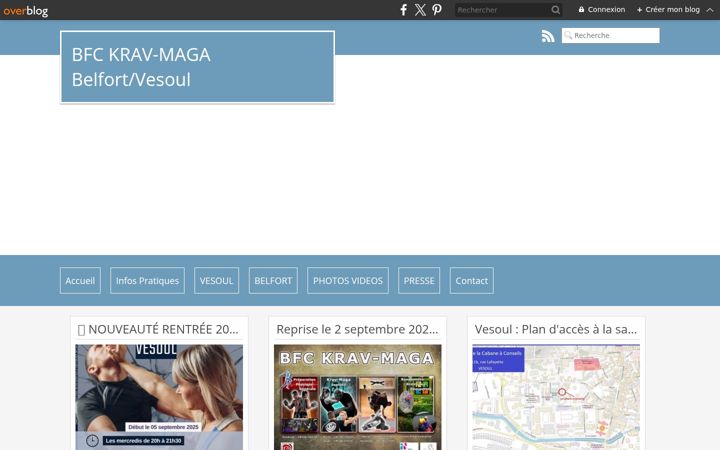Open Vesoul Plan d'accès article title
The height and width of the screenshot is (450, 720).
tap(556, 329)
